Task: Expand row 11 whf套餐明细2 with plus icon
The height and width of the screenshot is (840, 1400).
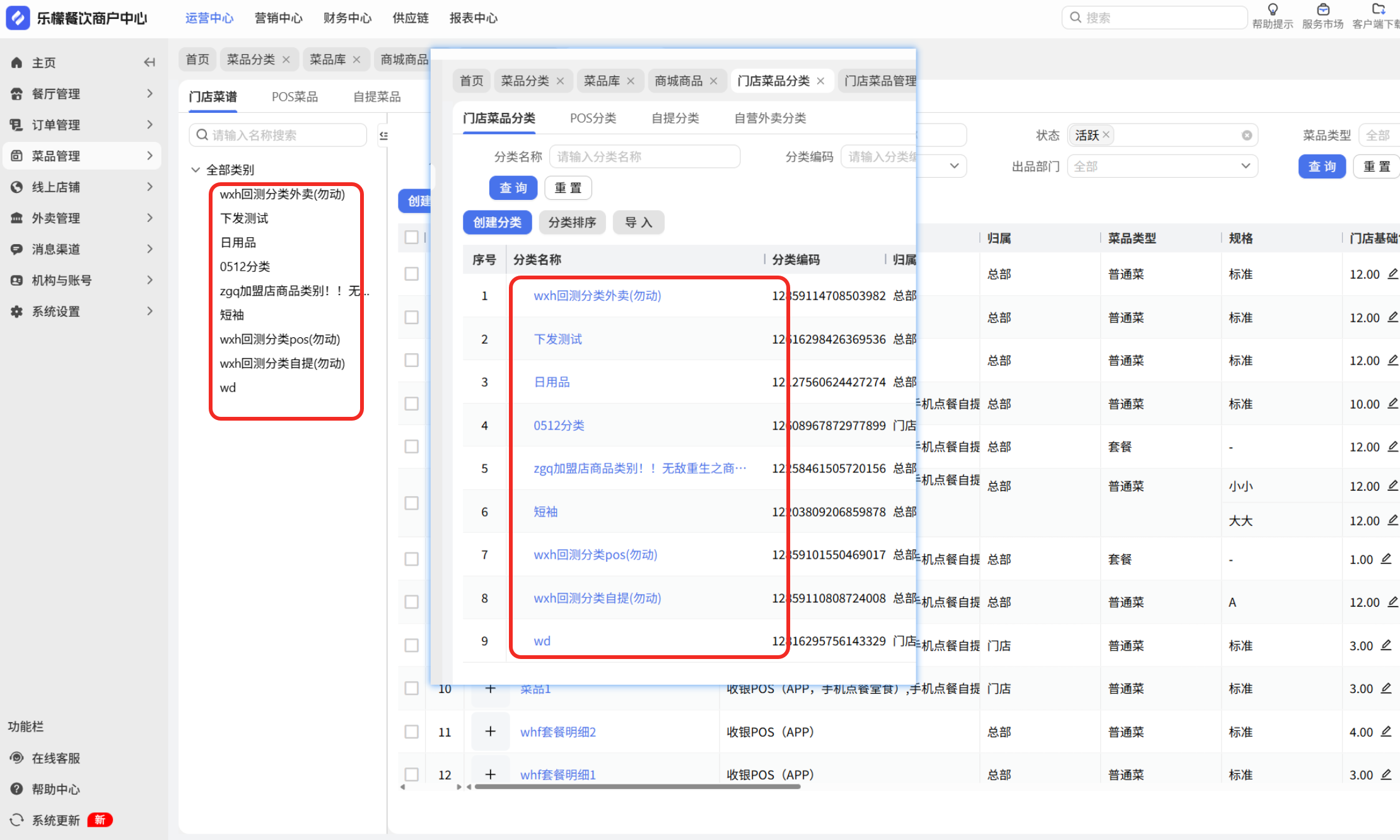Action: (490, 732)
